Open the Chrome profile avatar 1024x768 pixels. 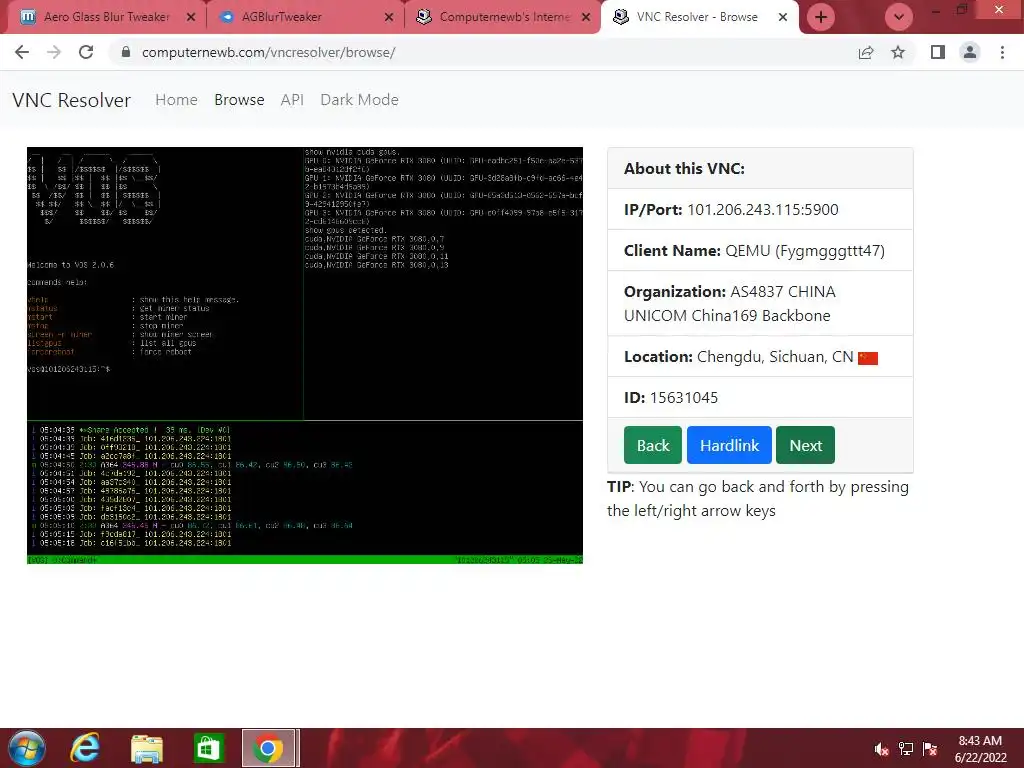click(970, 52)
